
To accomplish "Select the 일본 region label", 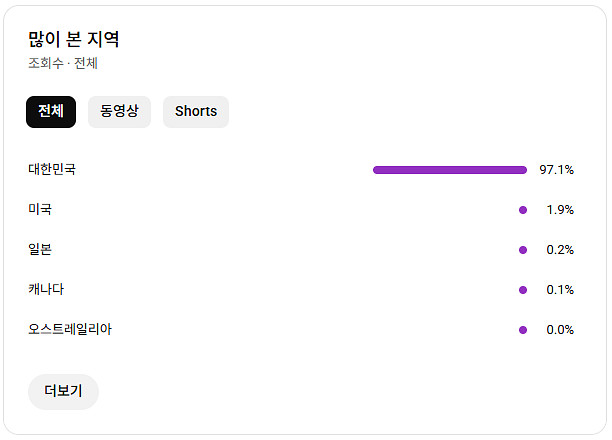I will pyautogui.click(x=40, y=250).
